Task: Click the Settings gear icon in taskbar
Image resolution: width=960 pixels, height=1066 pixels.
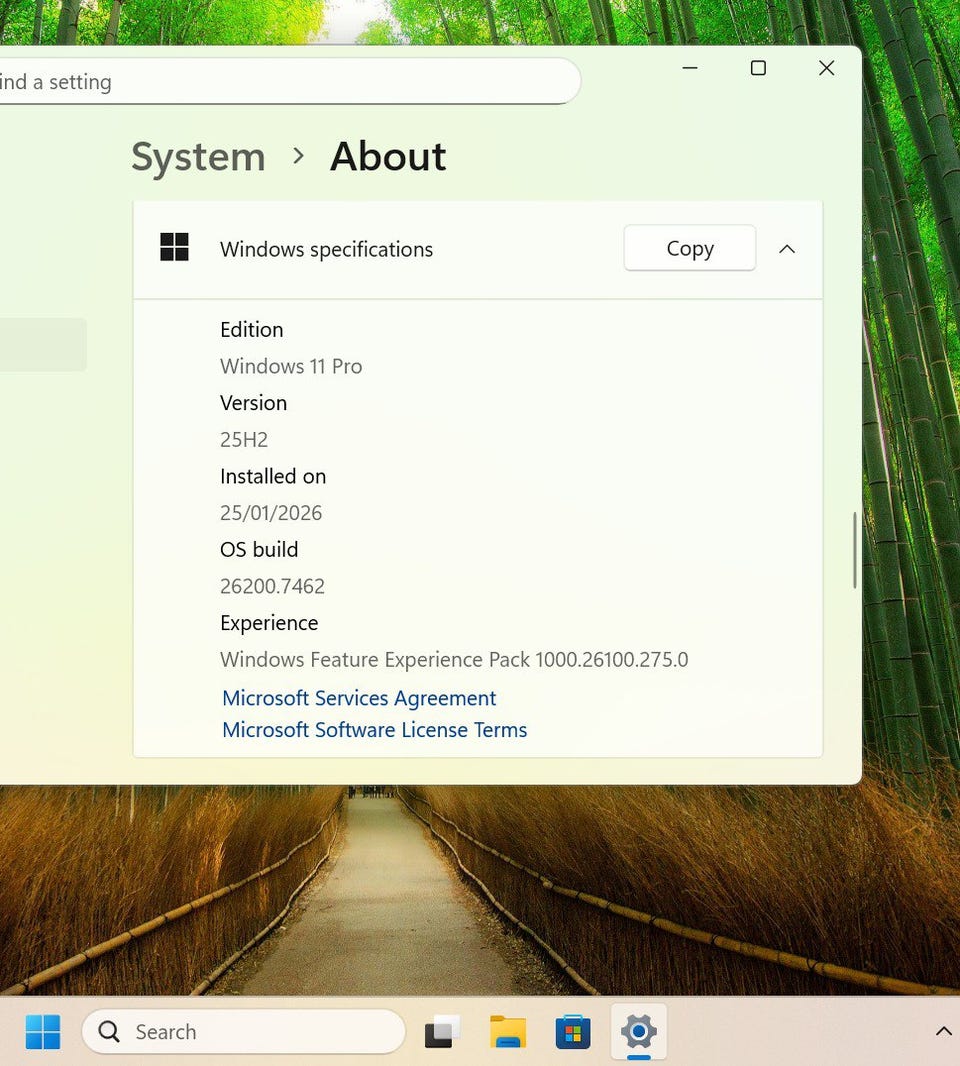Action: pyautogui.click(x=638, y=1031)
